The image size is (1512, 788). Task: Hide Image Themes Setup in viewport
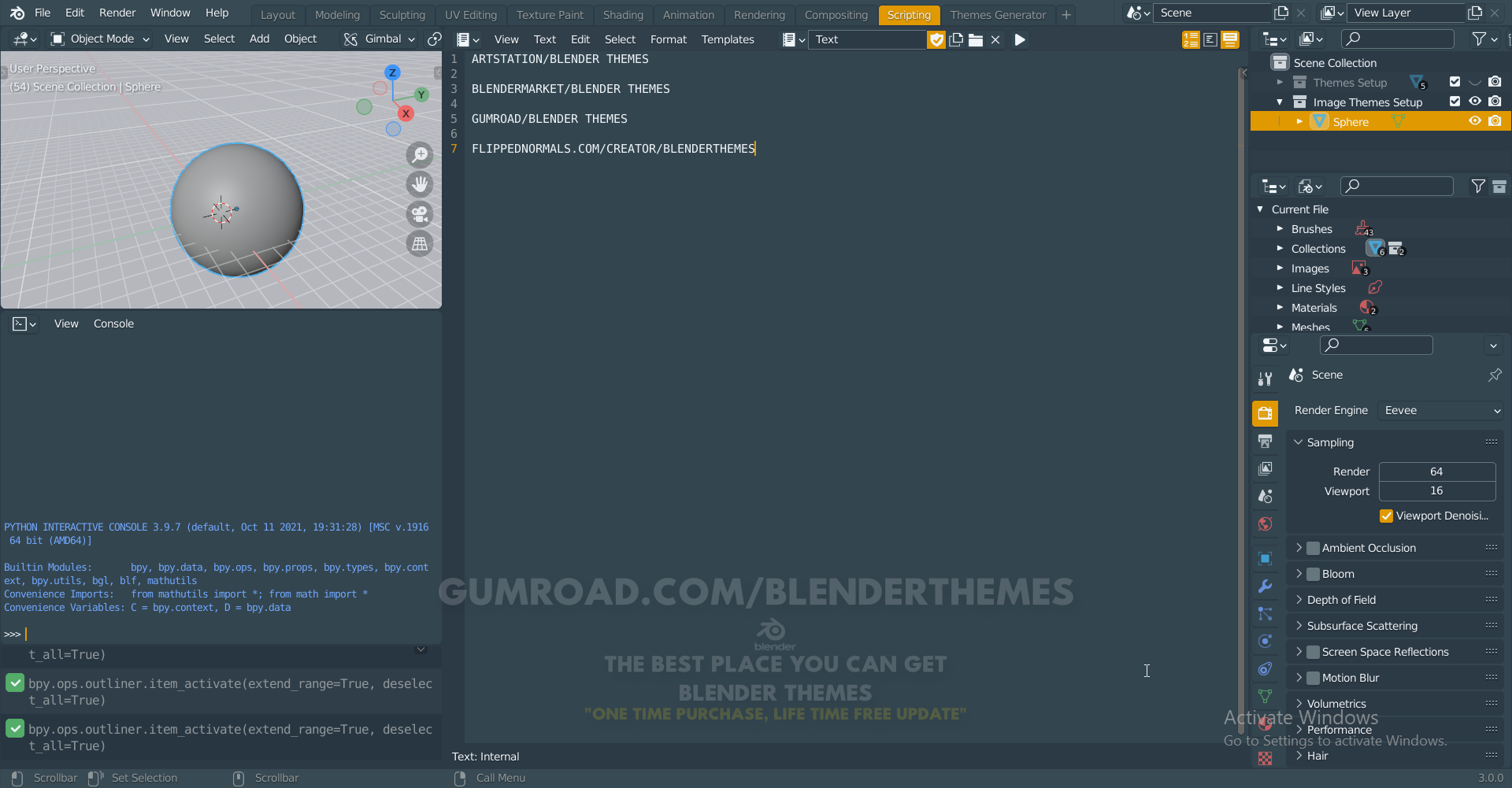(1475, 102)
